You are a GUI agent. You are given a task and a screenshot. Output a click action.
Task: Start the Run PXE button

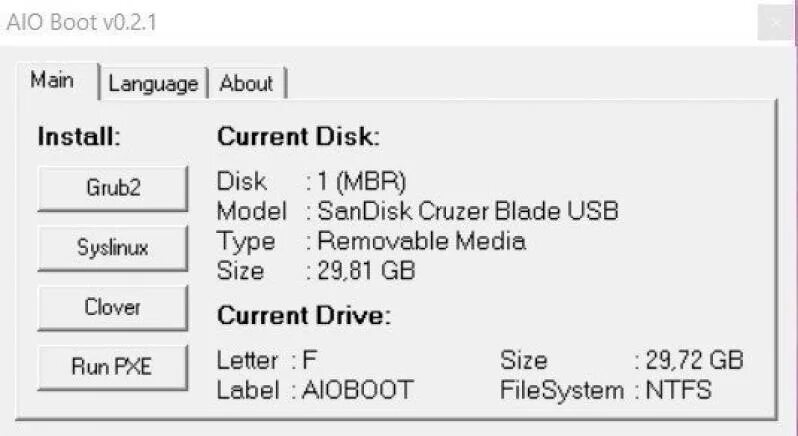112,367
